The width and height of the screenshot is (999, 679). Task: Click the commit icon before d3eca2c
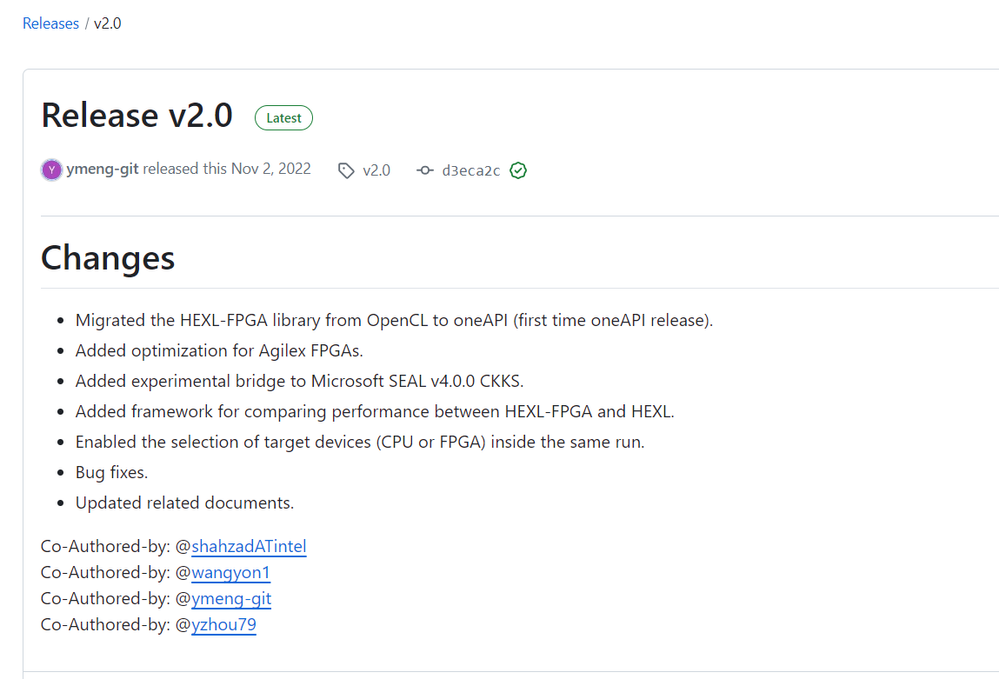pyautogui.click(x=425, y=171)
